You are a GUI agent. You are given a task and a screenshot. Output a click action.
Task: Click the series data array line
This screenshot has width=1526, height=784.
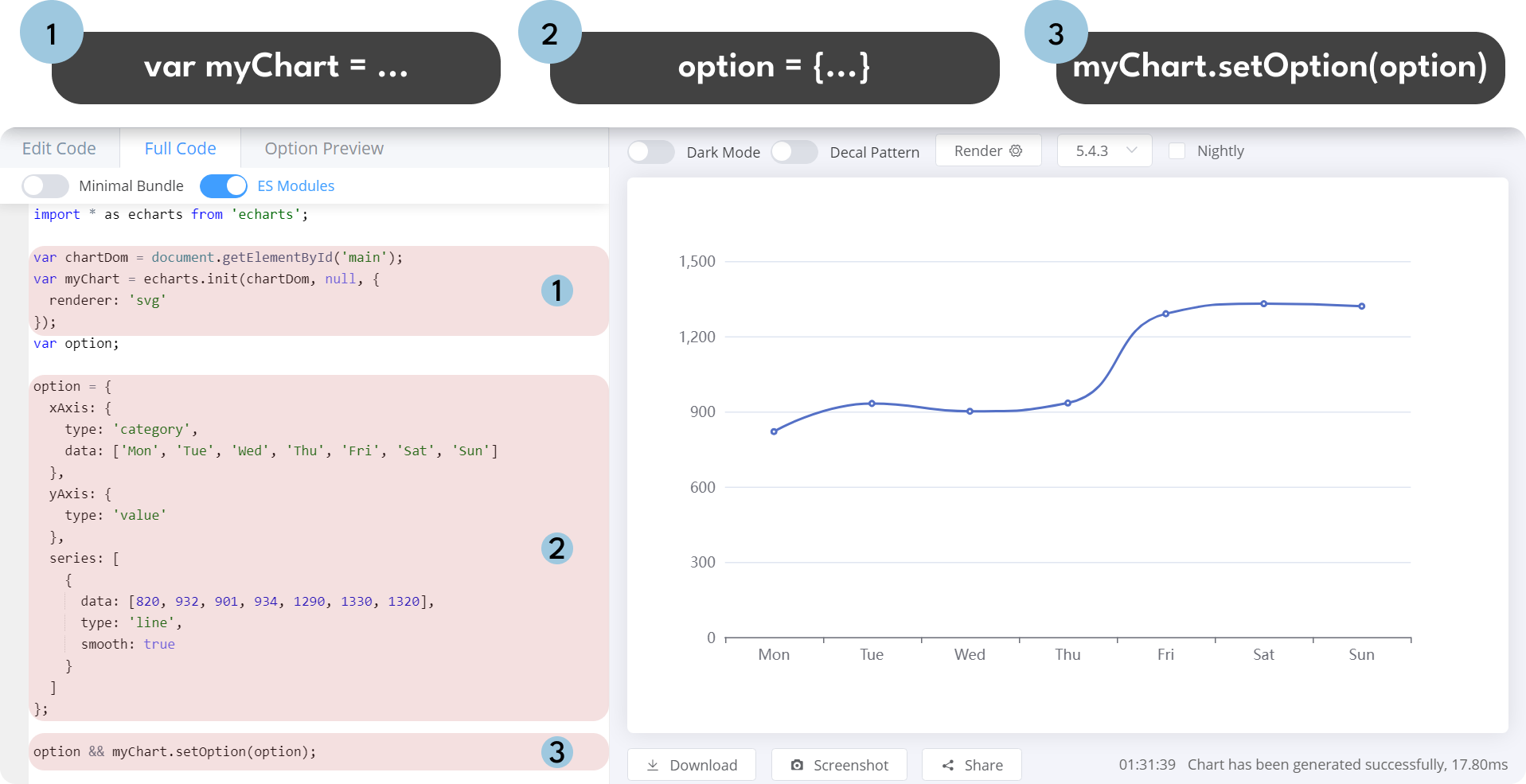257,601
